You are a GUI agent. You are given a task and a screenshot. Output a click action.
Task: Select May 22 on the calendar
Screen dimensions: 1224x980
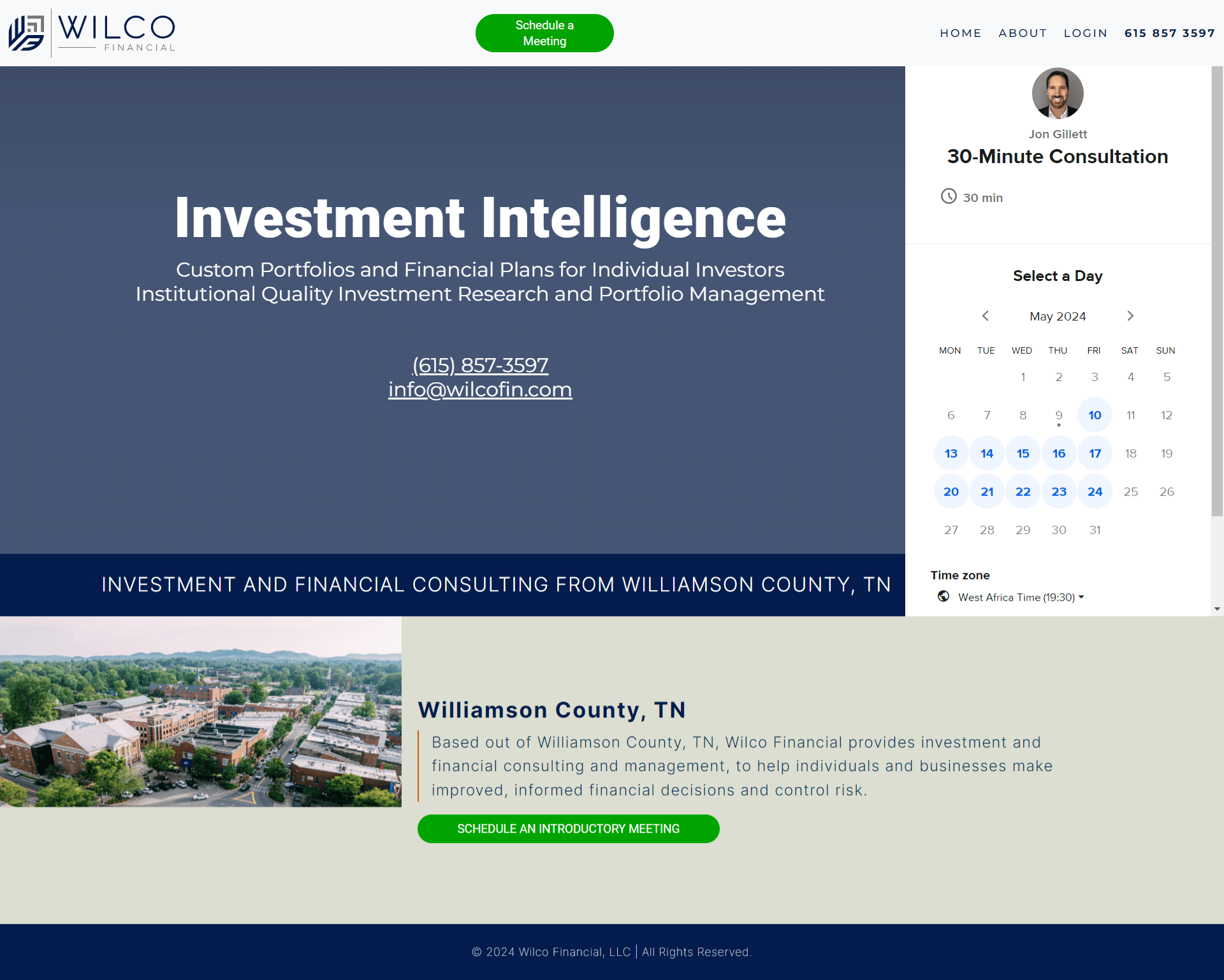coord(1023,492)
